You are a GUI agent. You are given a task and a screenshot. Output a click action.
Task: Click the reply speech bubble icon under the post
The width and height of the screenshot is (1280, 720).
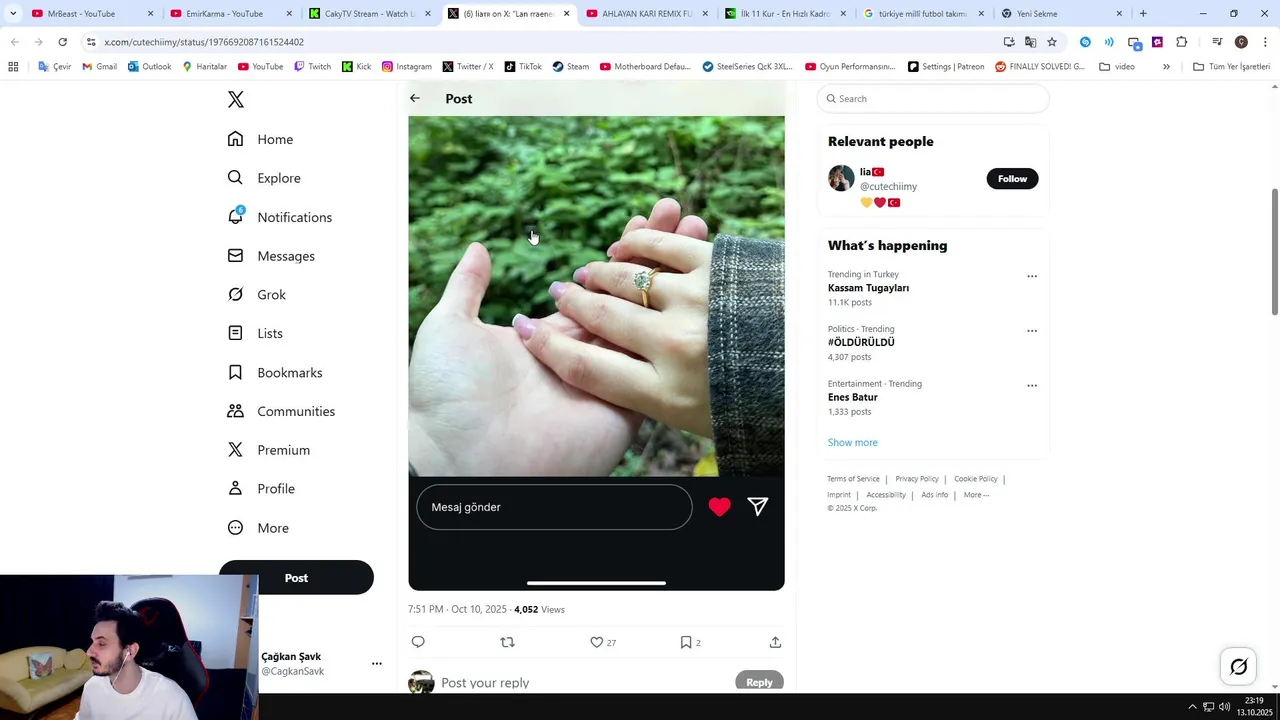[418, 642]
